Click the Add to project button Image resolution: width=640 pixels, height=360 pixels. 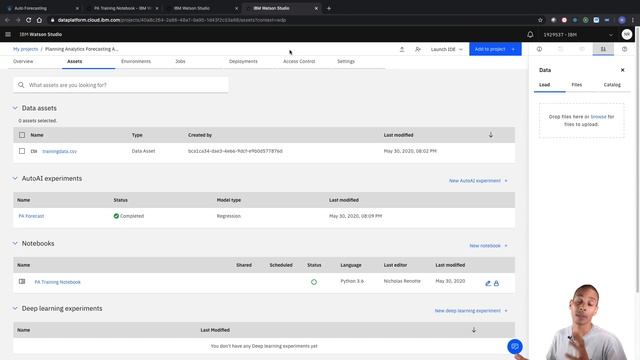(x=495, y=49)
